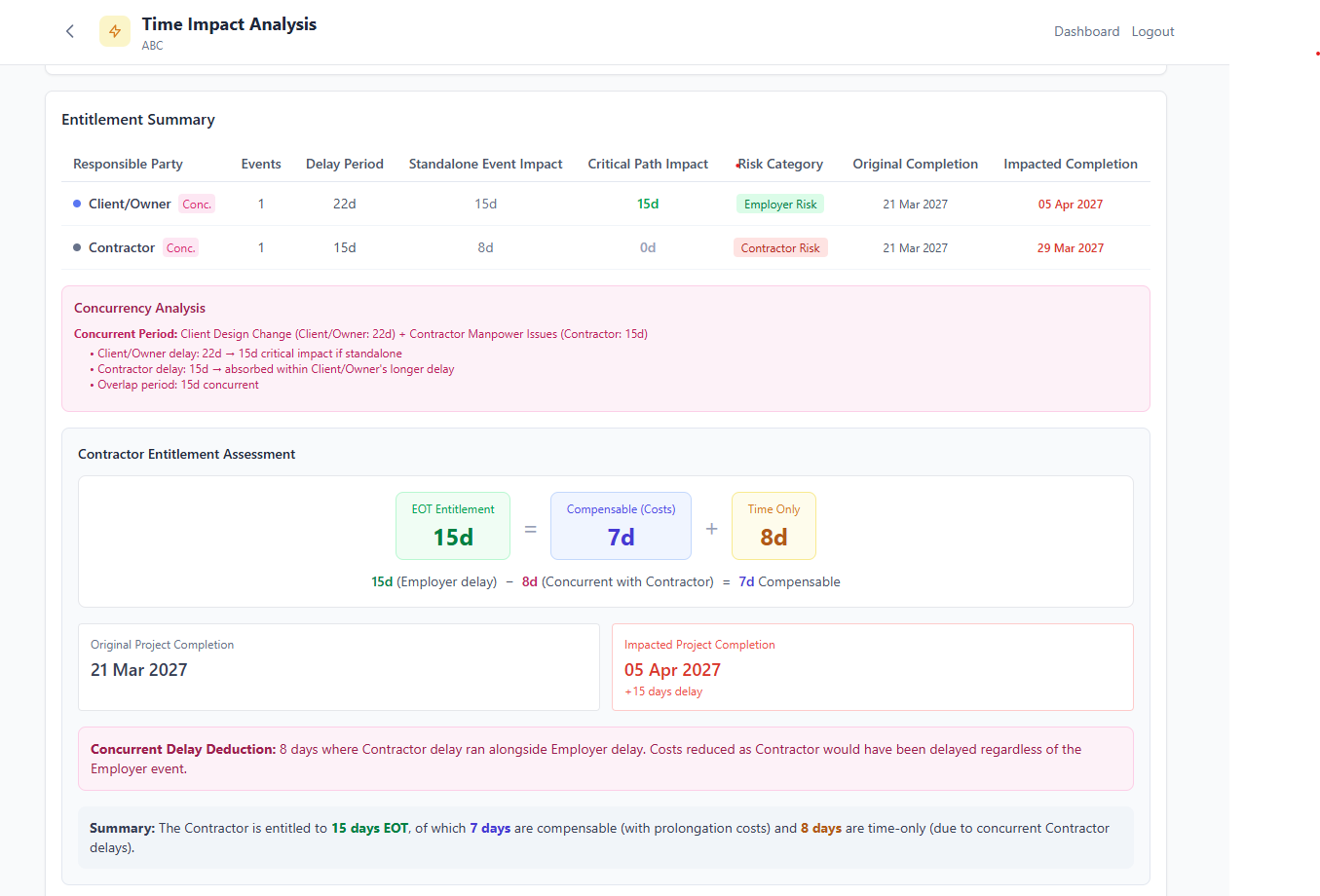This screenshot has height=896, width=1320.
Task: Click the Risk Category column header
Action: click(780, 164)
